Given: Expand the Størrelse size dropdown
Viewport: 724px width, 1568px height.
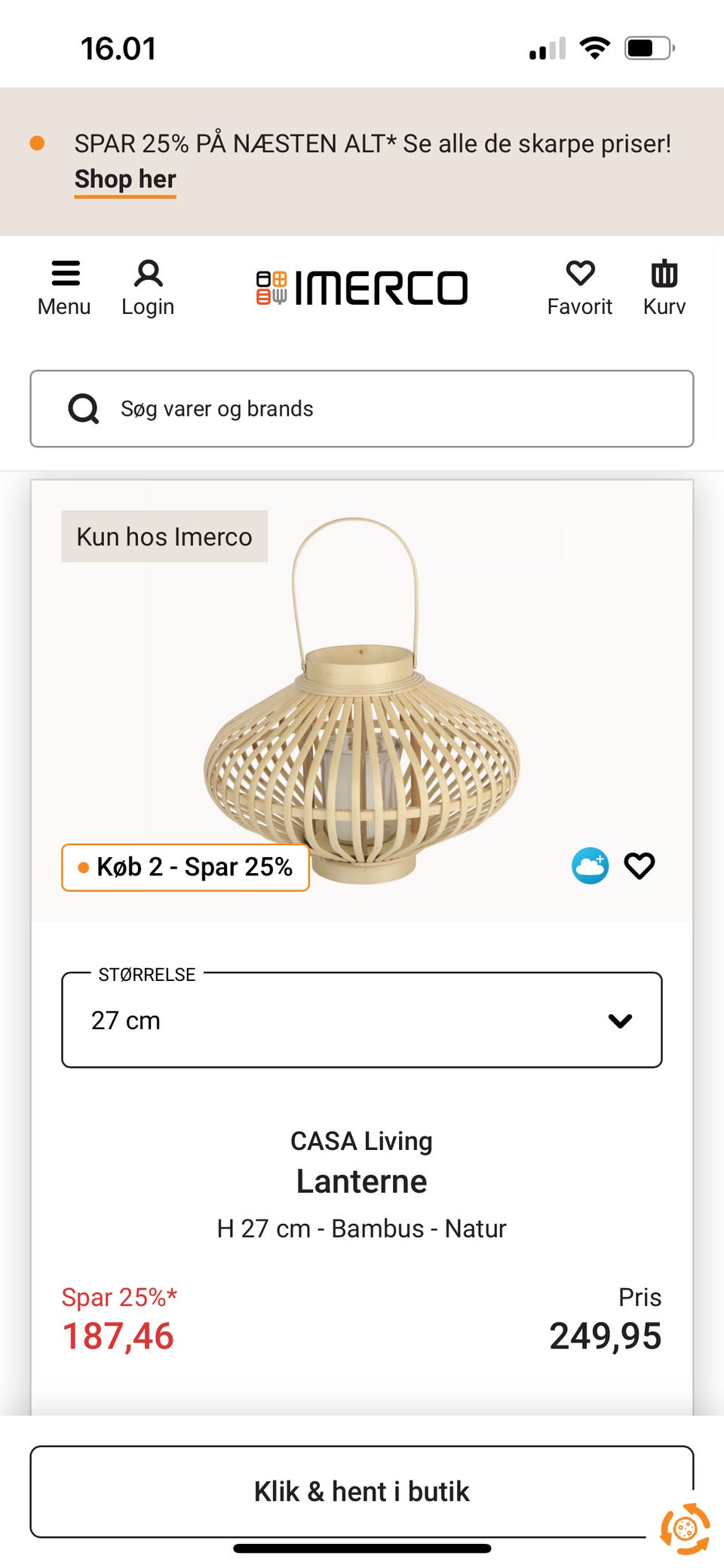Looking at the screenshot, I should click(x=360, y=1020).
